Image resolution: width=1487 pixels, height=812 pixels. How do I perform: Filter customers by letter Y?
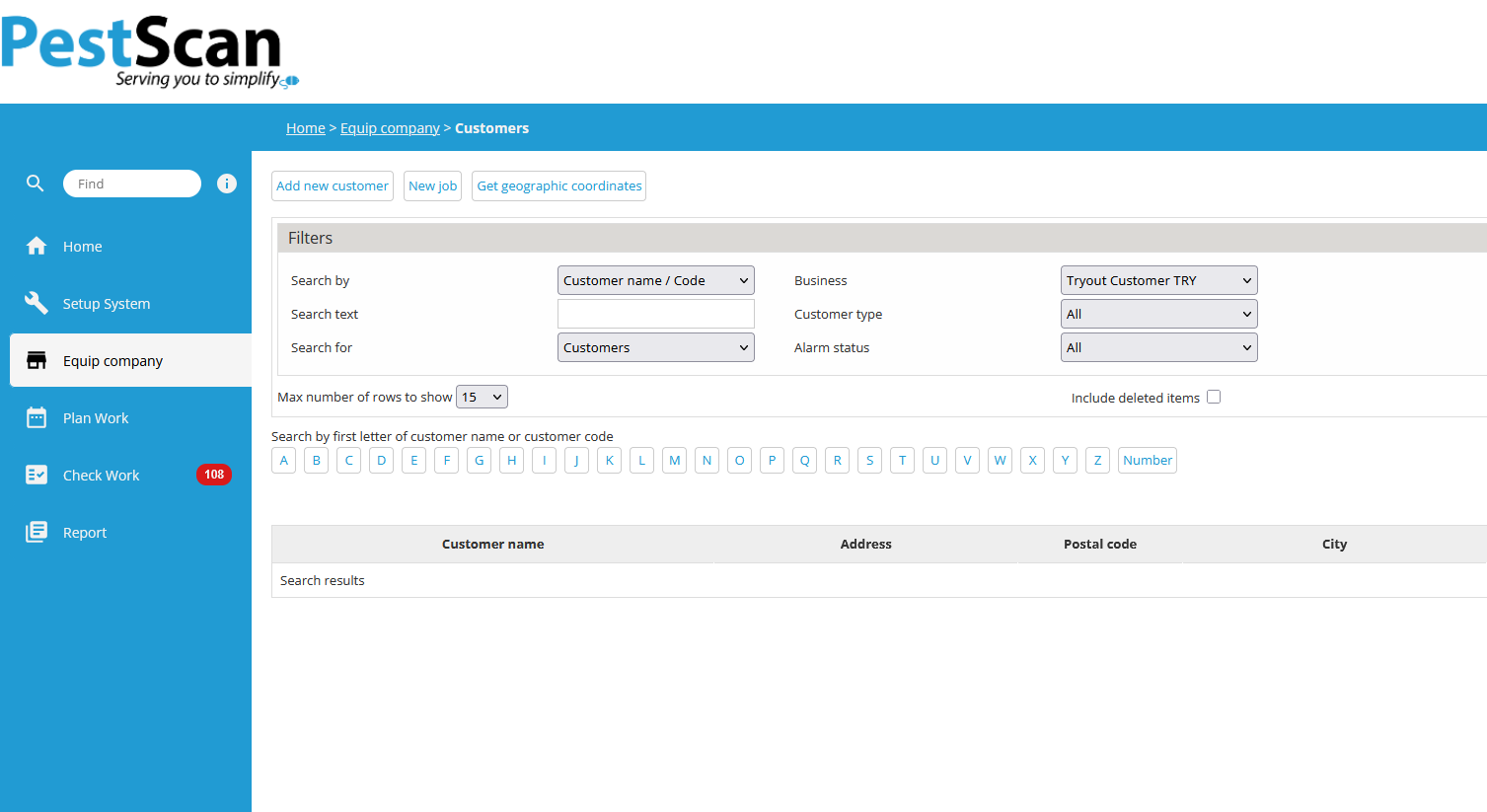[1066, 460]
